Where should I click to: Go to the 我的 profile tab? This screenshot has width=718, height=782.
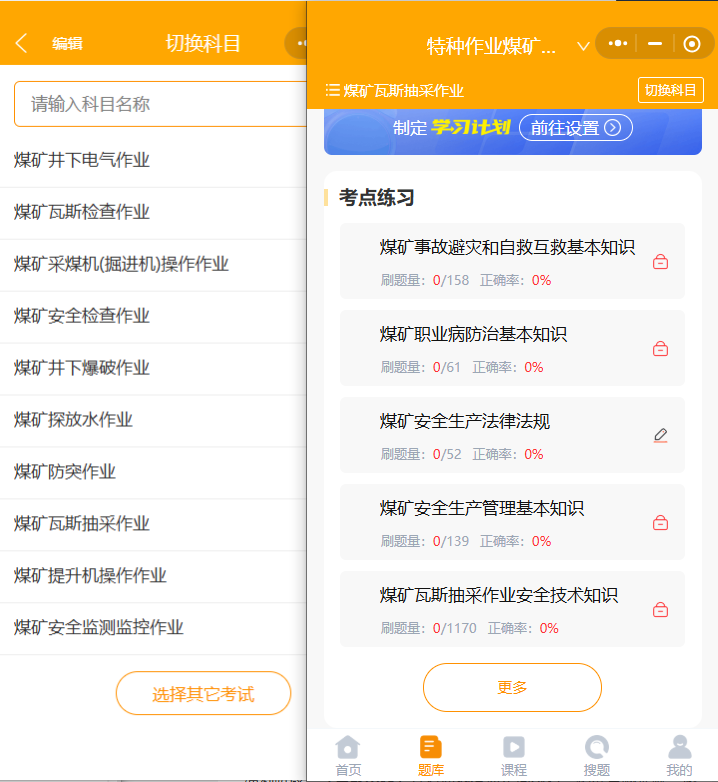click(680, 756)
